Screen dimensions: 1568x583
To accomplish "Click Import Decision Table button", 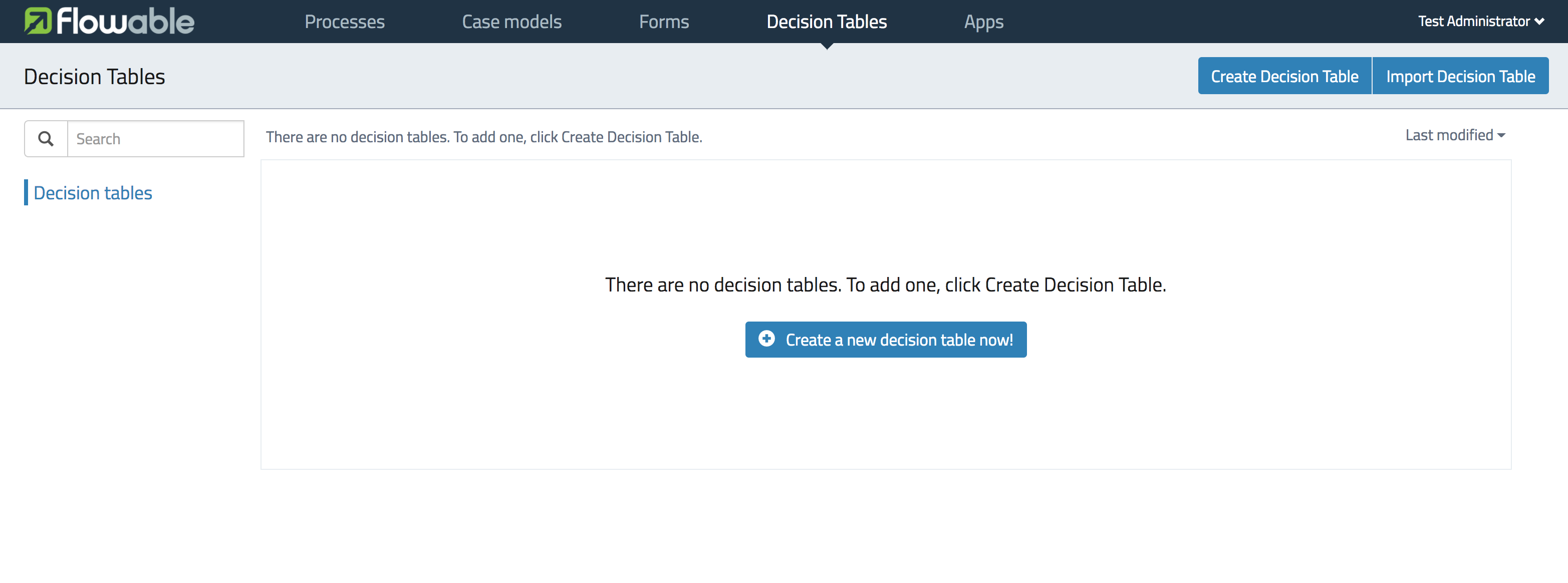I will pyautogui.click(x=1460, y=76).
